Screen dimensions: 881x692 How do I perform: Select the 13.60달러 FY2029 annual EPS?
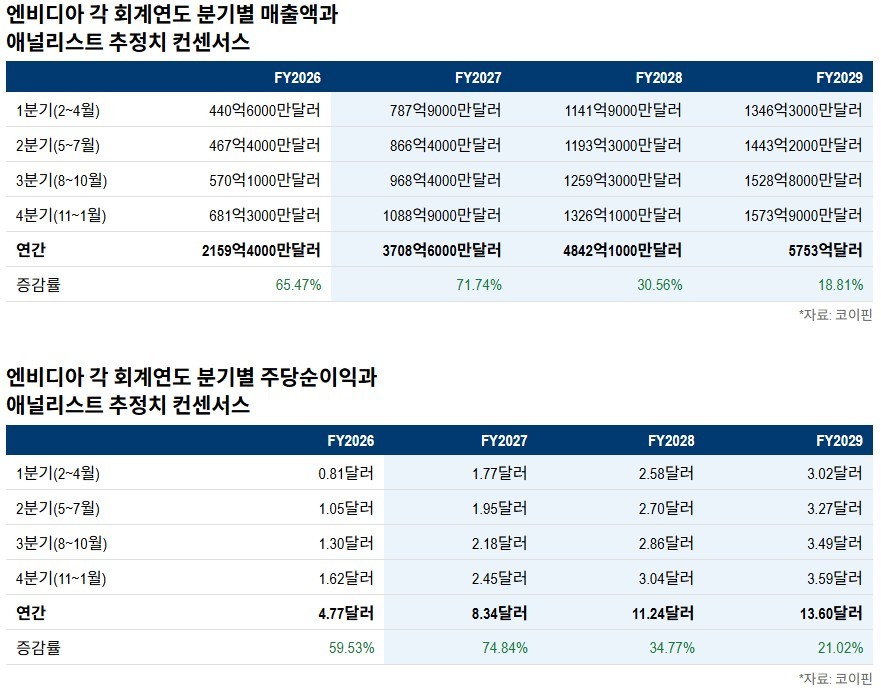[832, 613]
